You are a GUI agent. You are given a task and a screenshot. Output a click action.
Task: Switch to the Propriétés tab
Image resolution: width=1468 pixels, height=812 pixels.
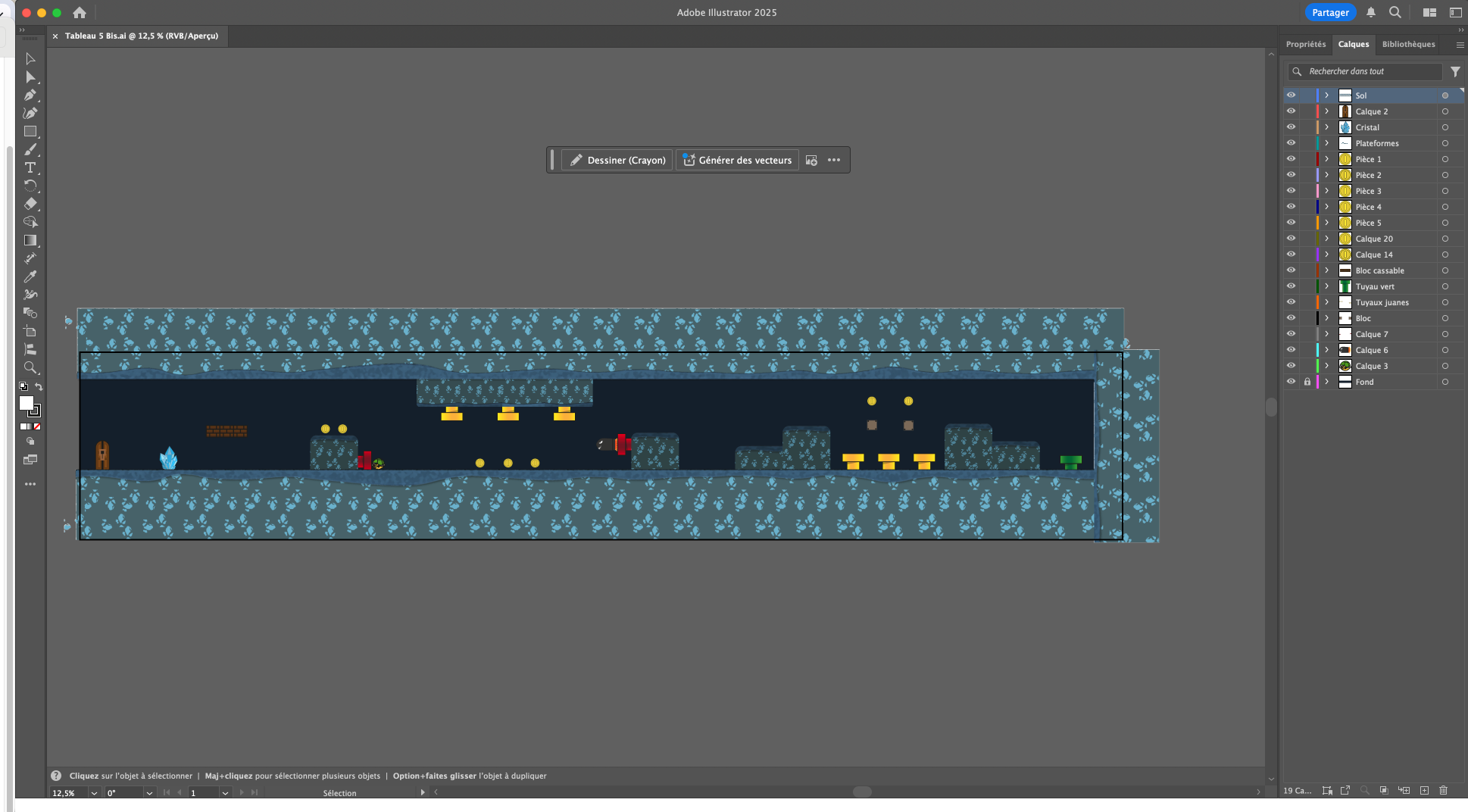point(1306,44)
